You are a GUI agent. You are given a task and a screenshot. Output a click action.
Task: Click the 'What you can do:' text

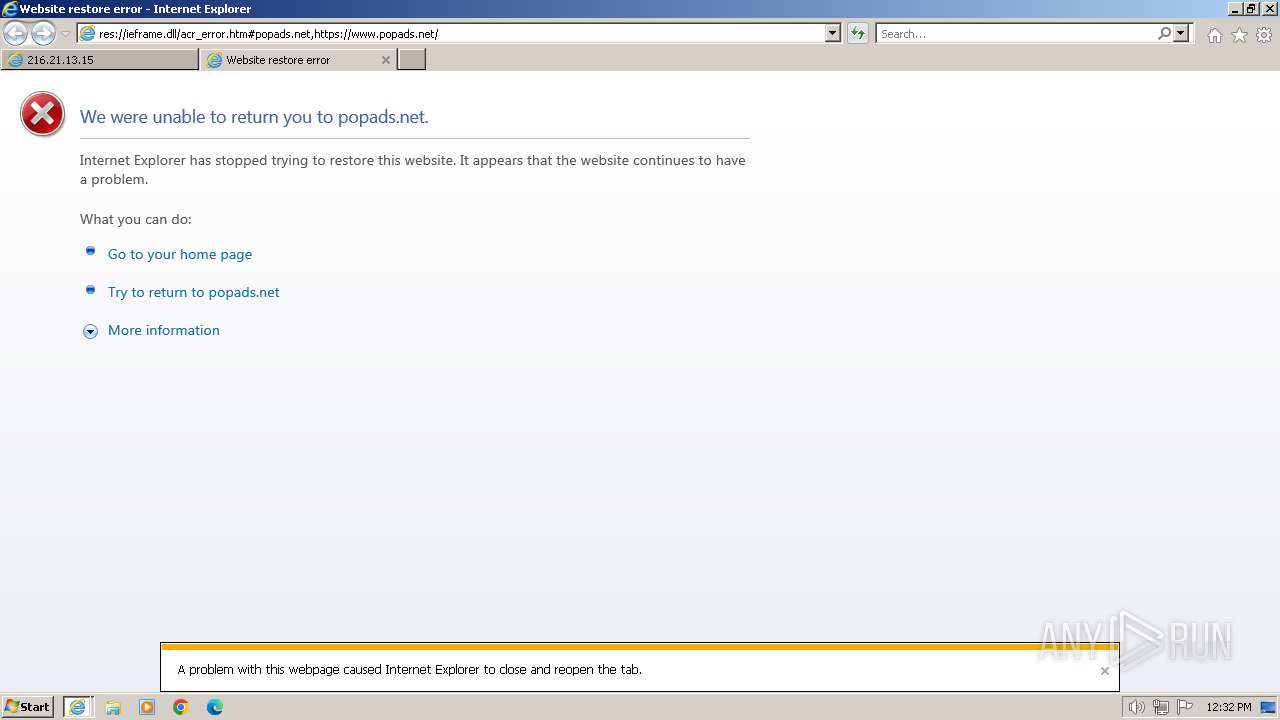136,219
